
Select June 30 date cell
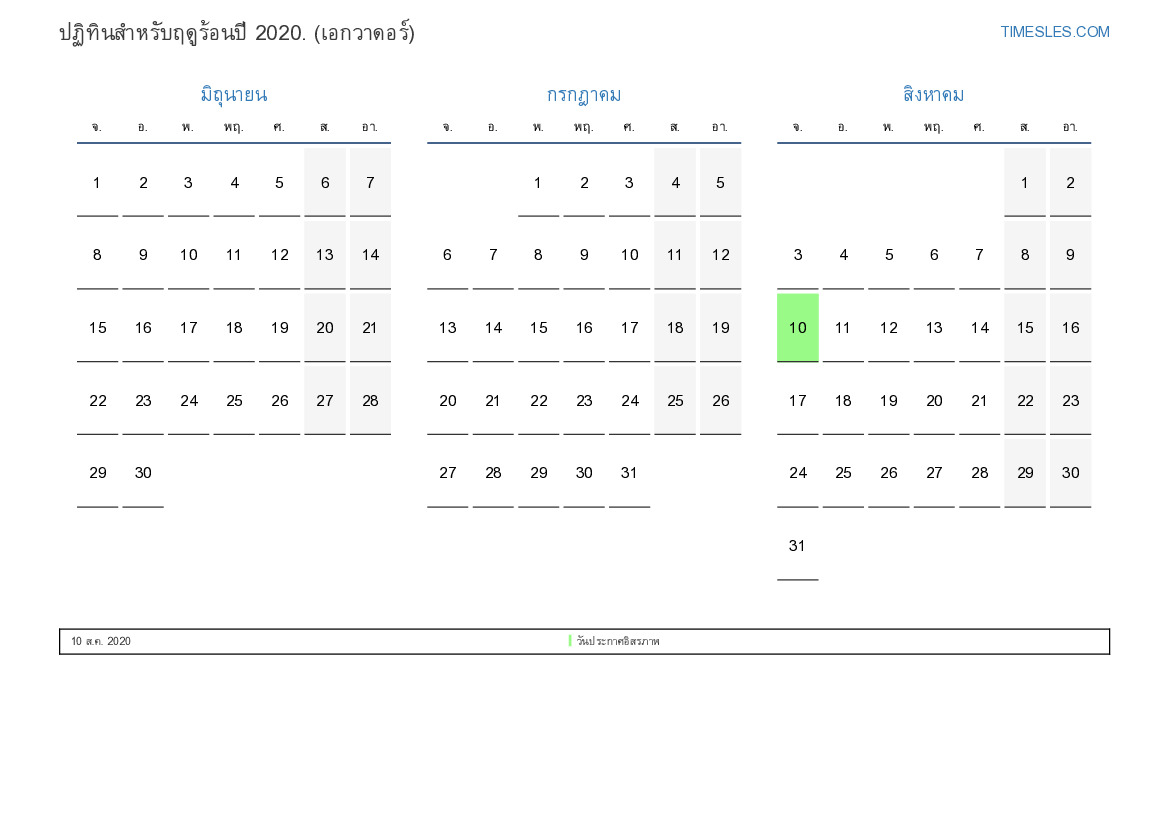pos(143,473)
